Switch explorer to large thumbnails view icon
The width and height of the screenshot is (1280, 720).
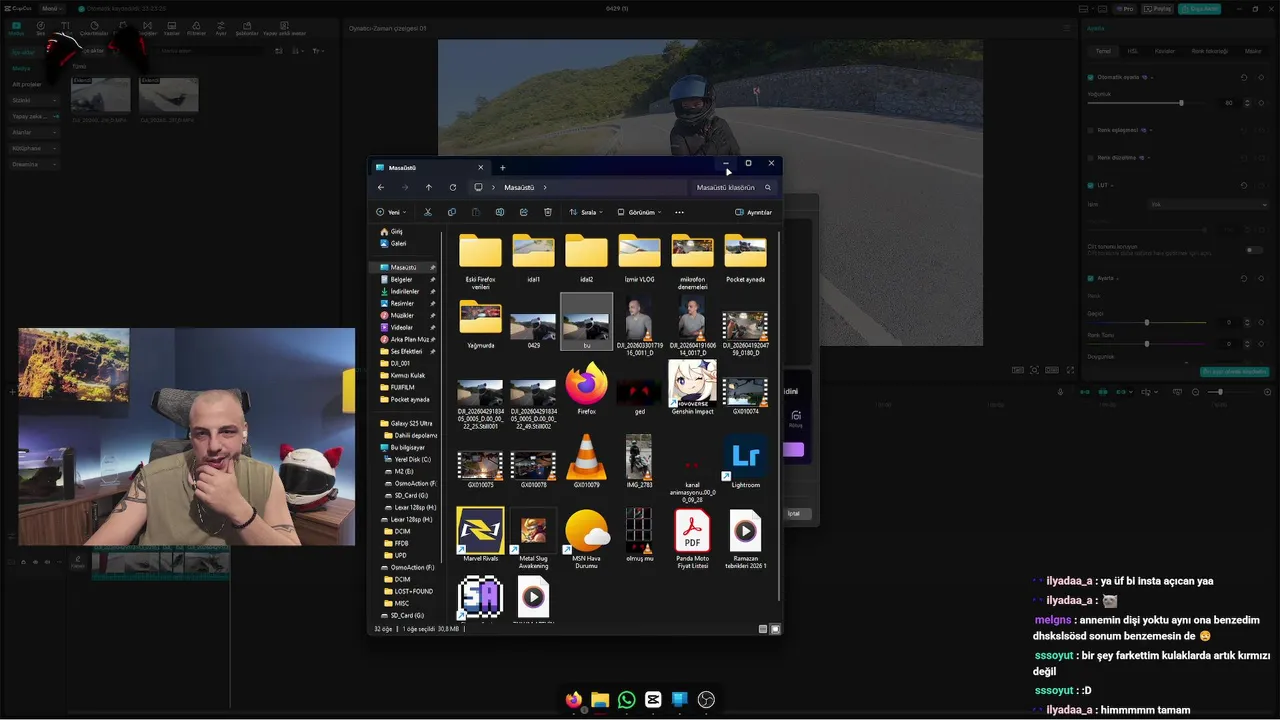click(x=775, y=629)
